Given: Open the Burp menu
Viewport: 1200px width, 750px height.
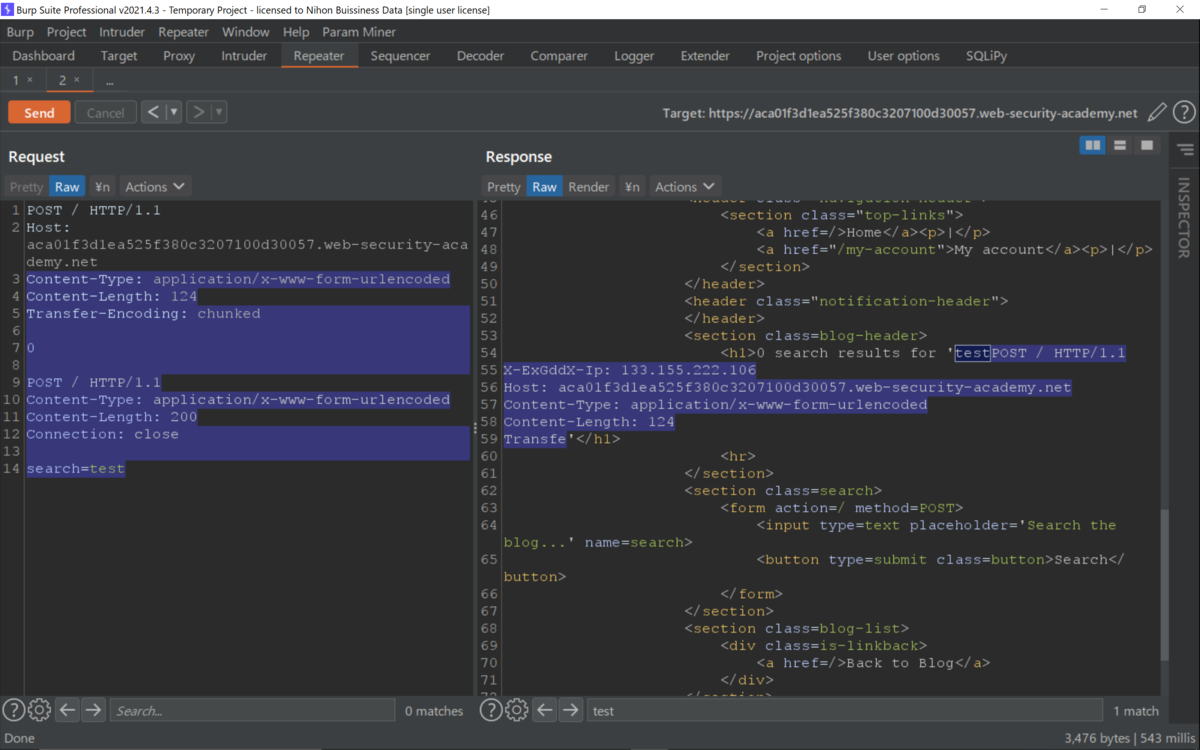Looking at the screenshot, I should 20,32.
